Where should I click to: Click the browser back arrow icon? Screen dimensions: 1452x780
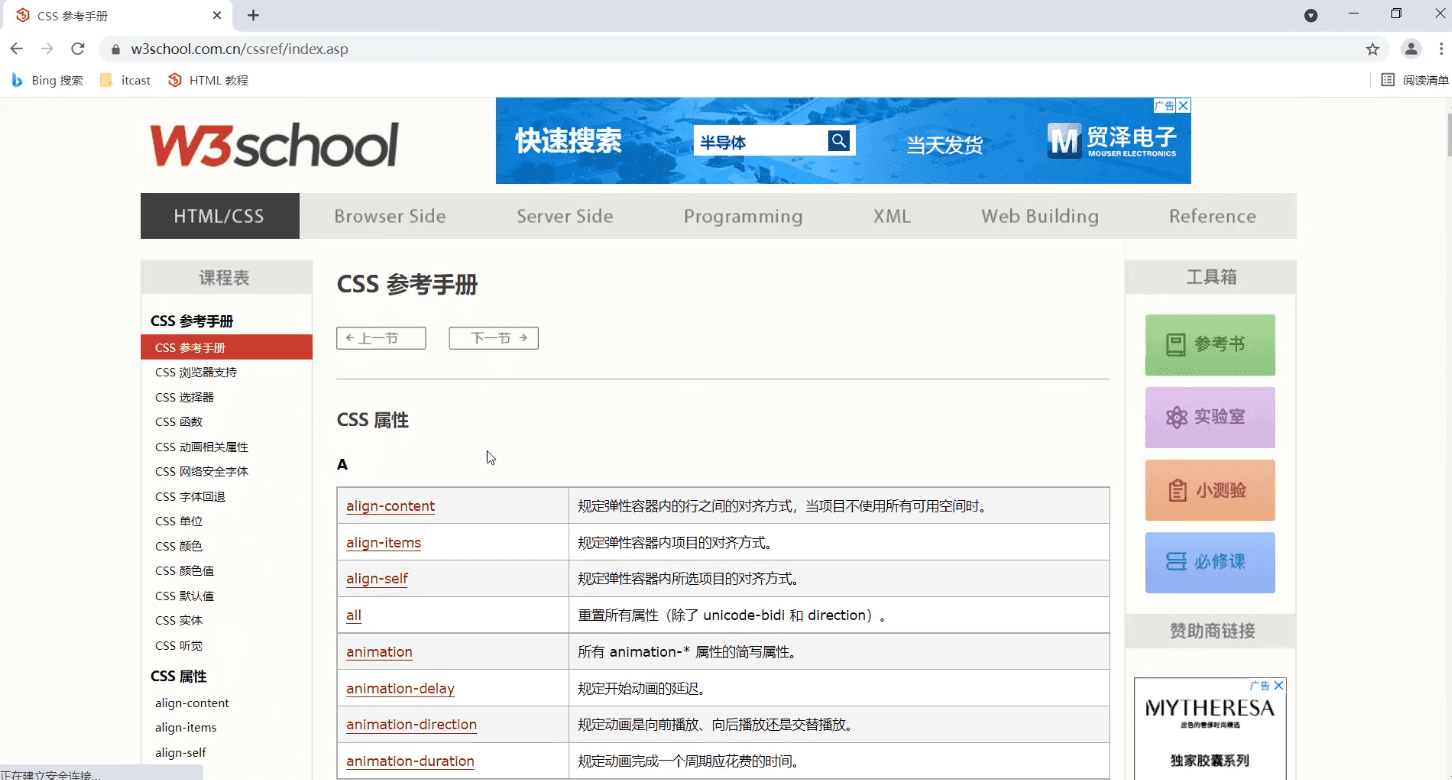[x=16, y=49]
